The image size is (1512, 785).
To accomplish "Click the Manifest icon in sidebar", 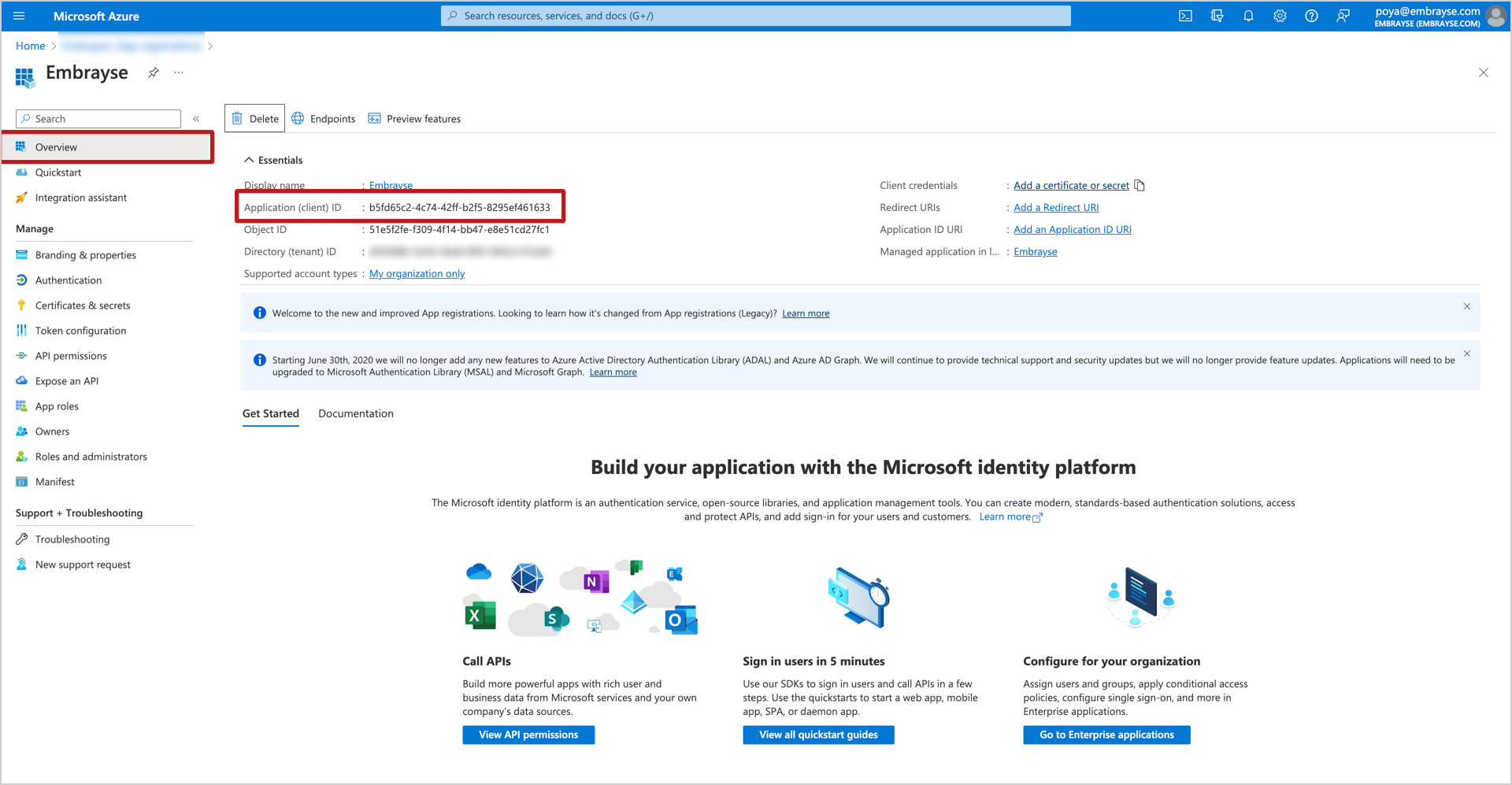I will coord(22,482).
